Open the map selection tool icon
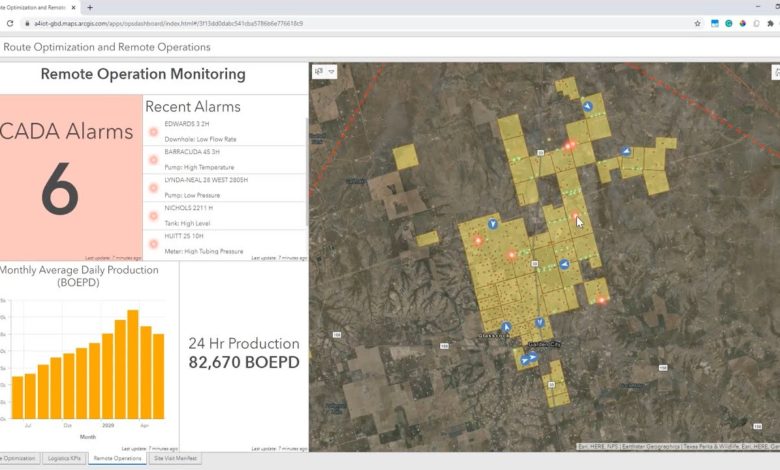Image resolution: width=780 pixels, height=470 pixels. 319,71
